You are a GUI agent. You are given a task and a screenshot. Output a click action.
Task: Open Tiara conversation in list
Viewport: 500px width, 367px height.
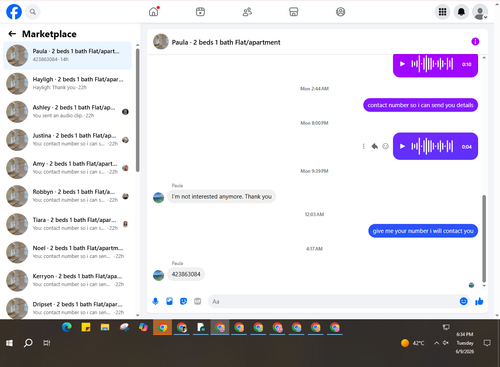(67, 224)
